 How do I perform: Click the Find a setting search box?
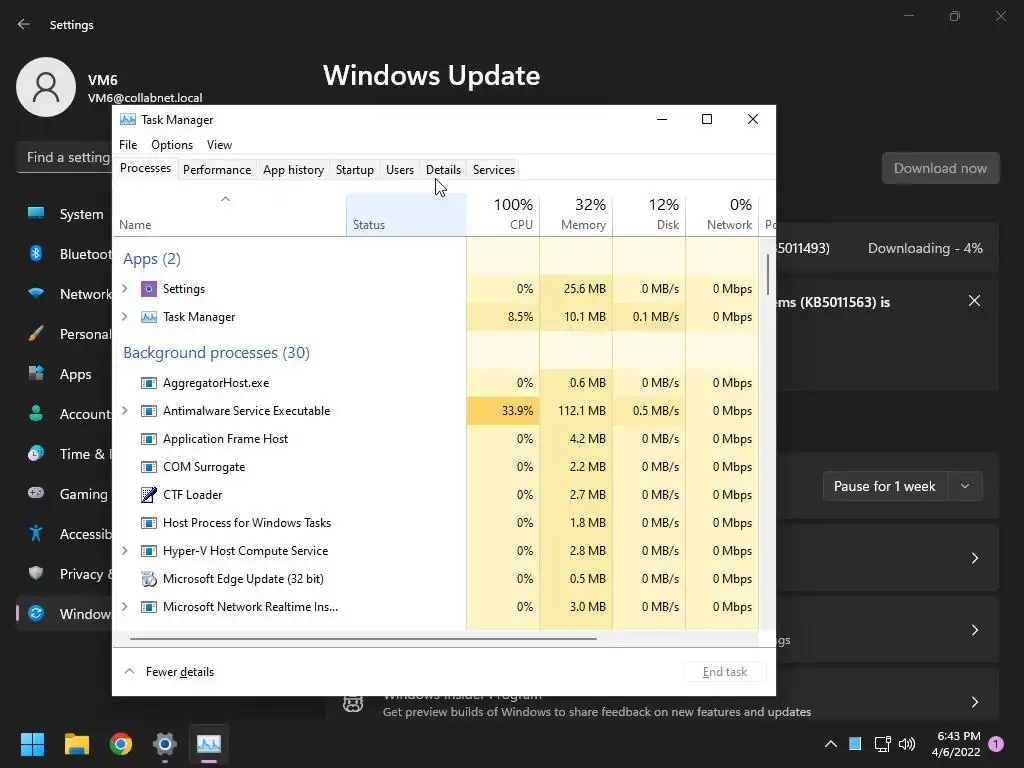click(x=63, y=157)
